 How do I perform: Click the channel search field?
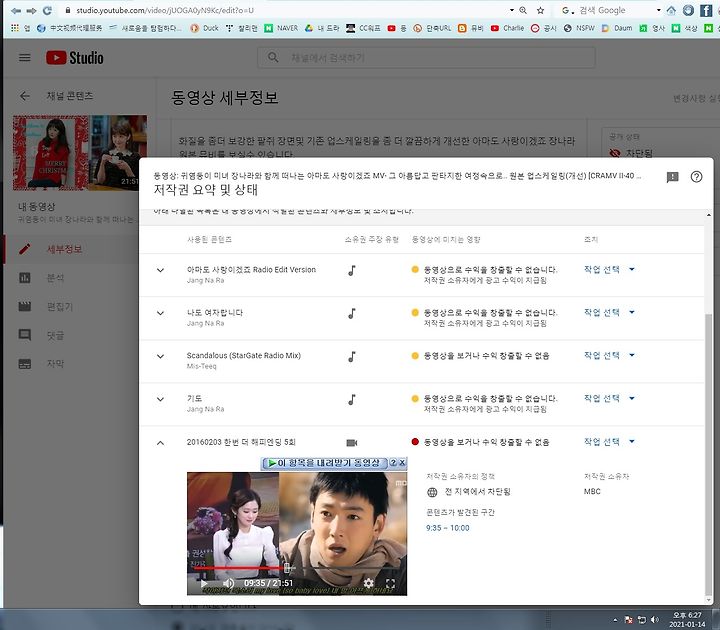click(426, 57)
